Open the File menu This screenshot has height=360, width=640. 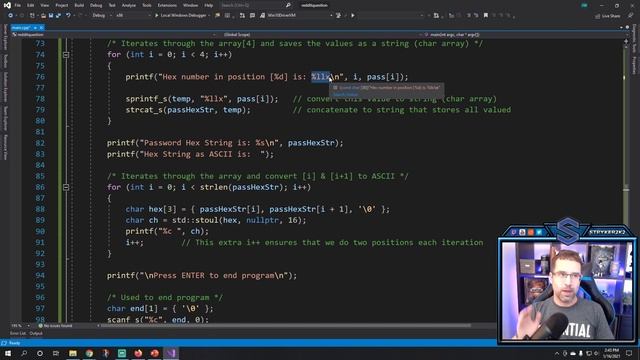coord(18,5)
